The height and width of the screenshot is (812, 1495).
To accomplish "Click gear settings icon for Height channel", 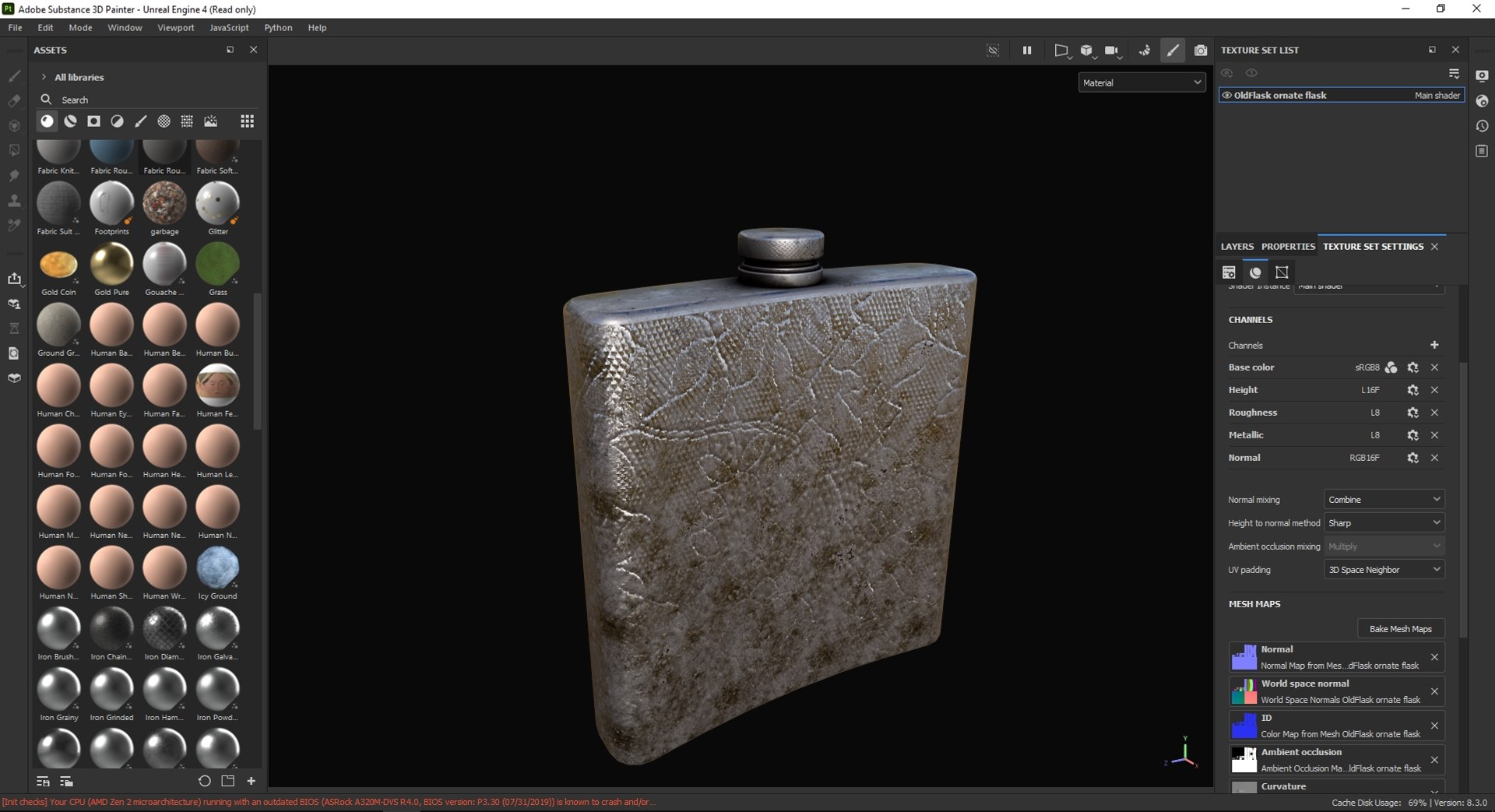I will (1412, 390).
